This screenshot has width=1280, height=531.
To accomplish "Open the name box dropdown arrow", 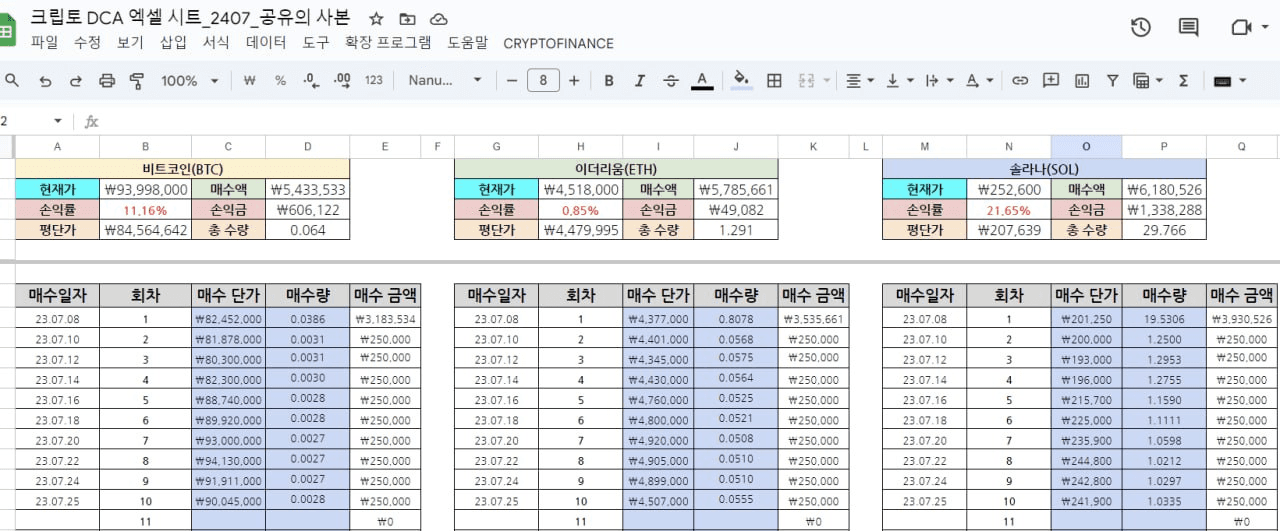I will pos(57,121).
